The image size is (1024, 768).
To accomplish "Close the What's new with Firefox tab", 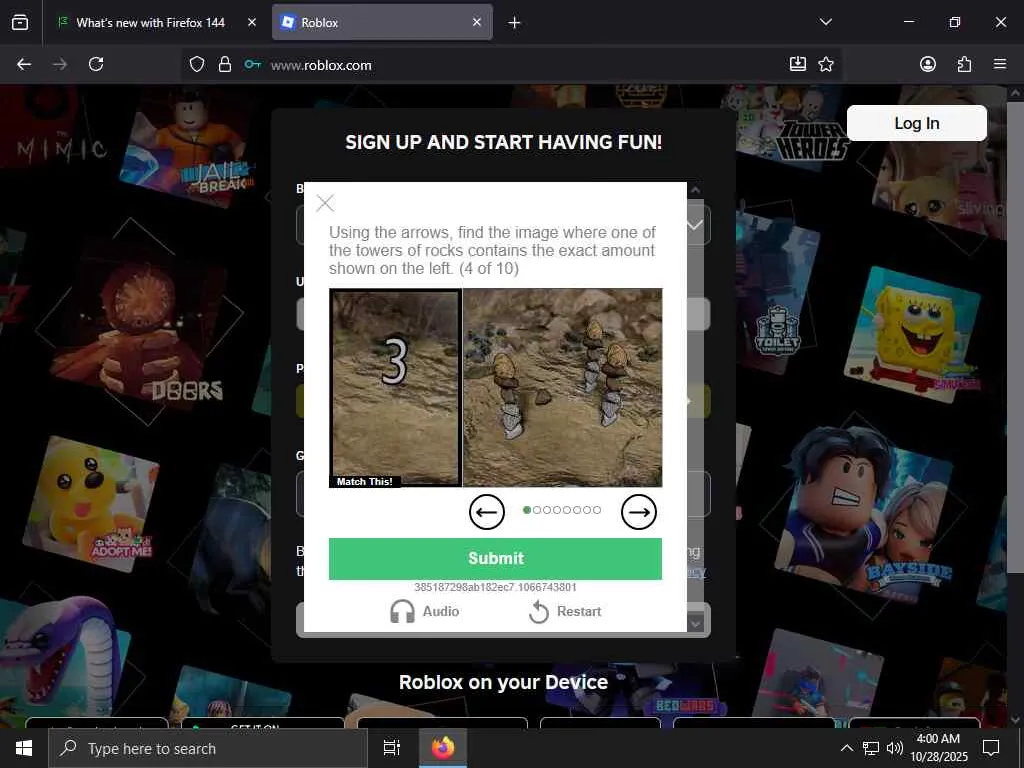I will (x=252, y=22).
